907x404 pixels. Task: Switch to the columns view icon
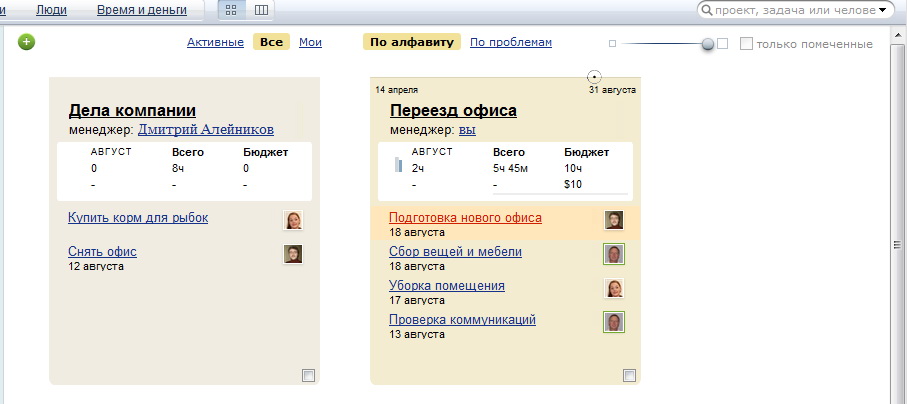click(x=261, y=10)
